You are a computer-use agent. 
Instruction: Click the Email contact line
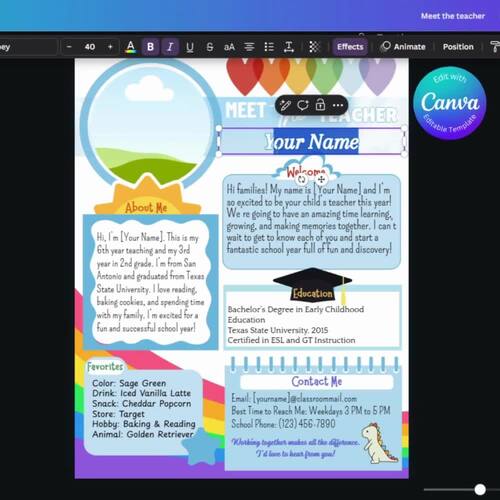(x=294, y=398)
